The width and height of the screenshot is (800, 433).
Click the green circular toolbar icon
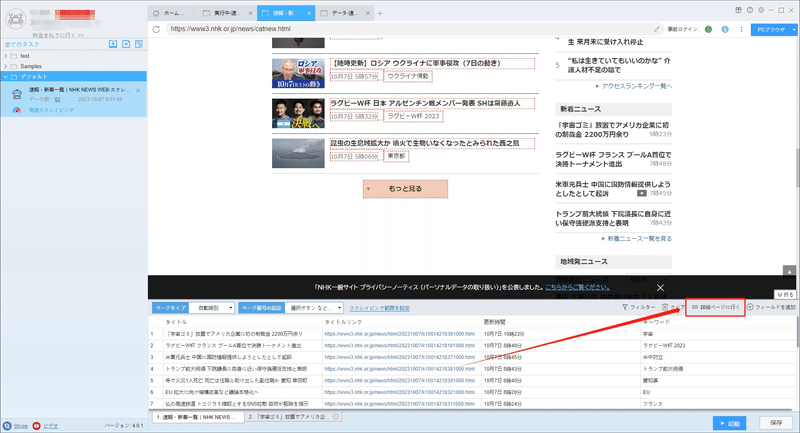click(x=708, y=30)
